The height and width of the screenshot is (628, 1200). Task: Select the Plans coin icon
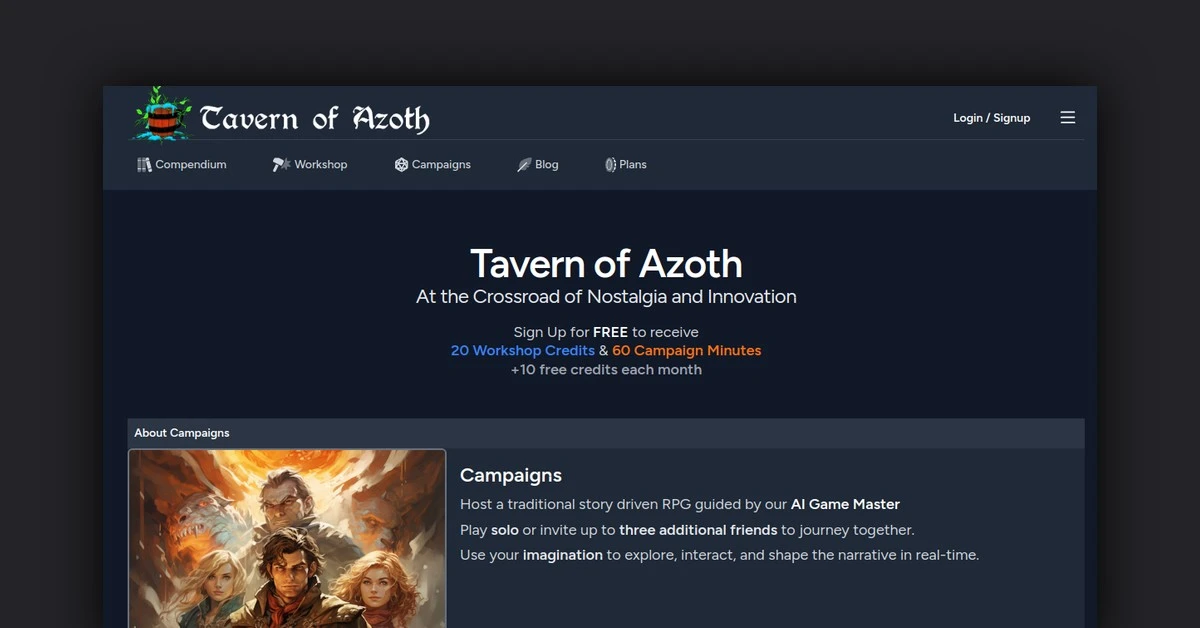(609, 164)
